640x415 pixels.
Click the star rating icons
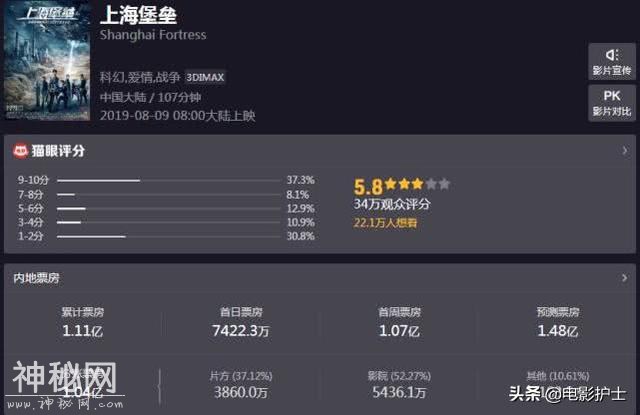[417, 184]
